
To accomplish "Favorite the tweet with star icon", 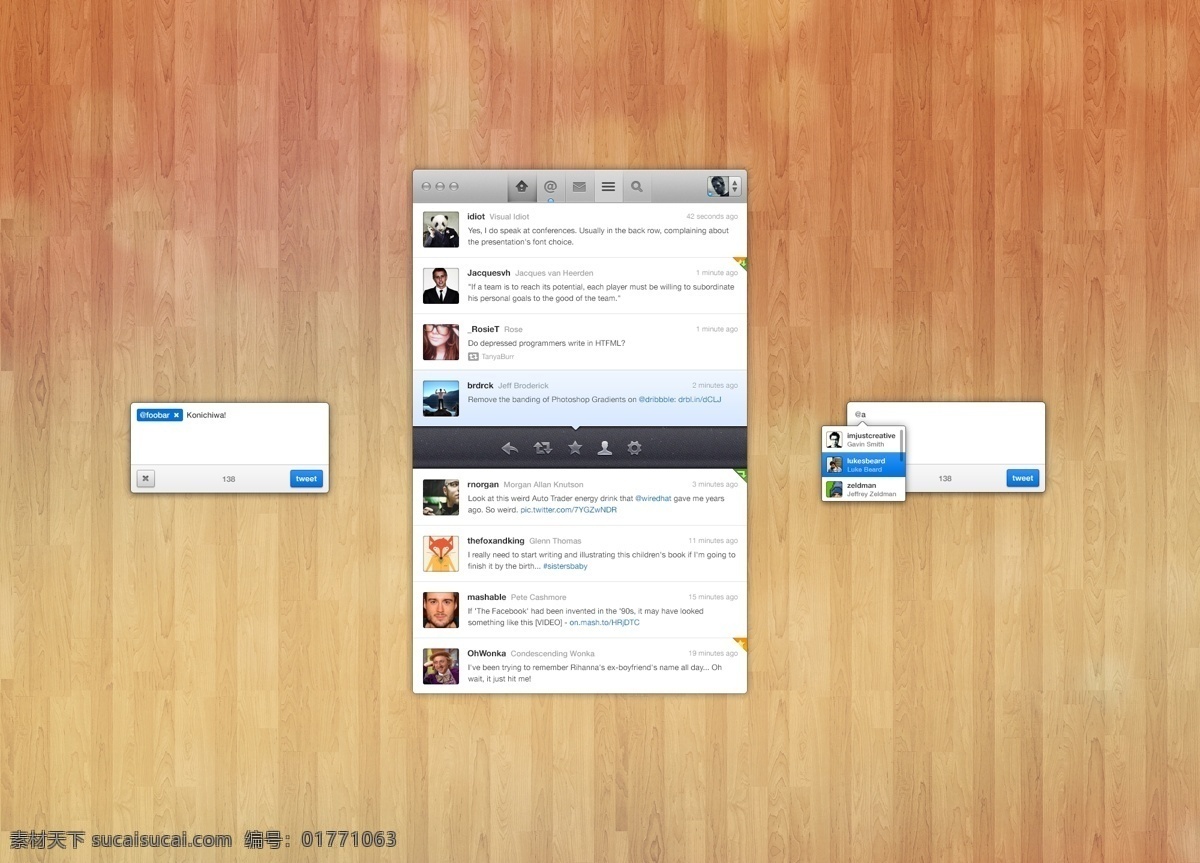I will pyautogui.click(x=575, y=448).
